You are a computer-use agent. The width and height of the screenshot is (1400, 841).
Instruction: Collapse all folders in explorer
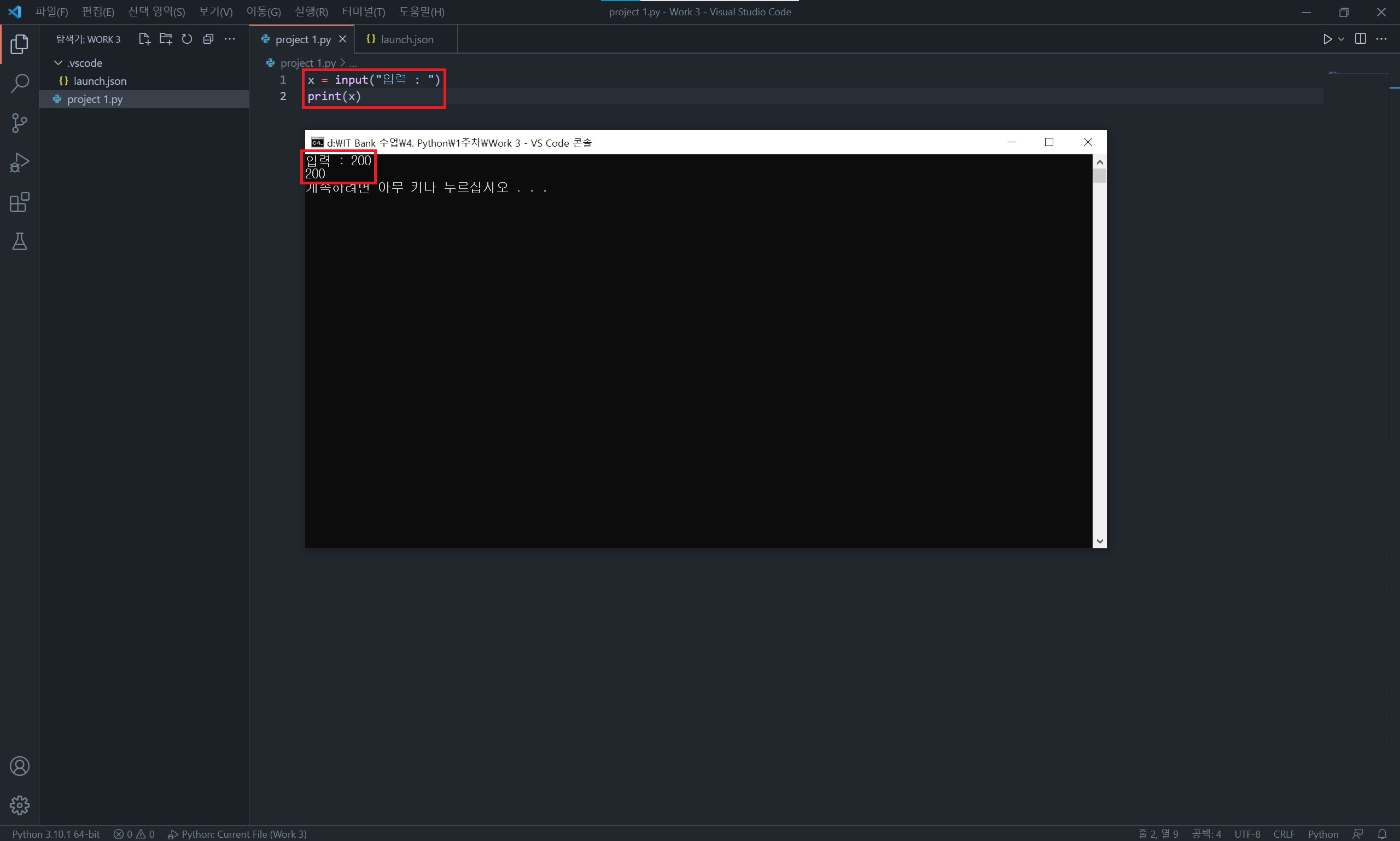(208, 39)
